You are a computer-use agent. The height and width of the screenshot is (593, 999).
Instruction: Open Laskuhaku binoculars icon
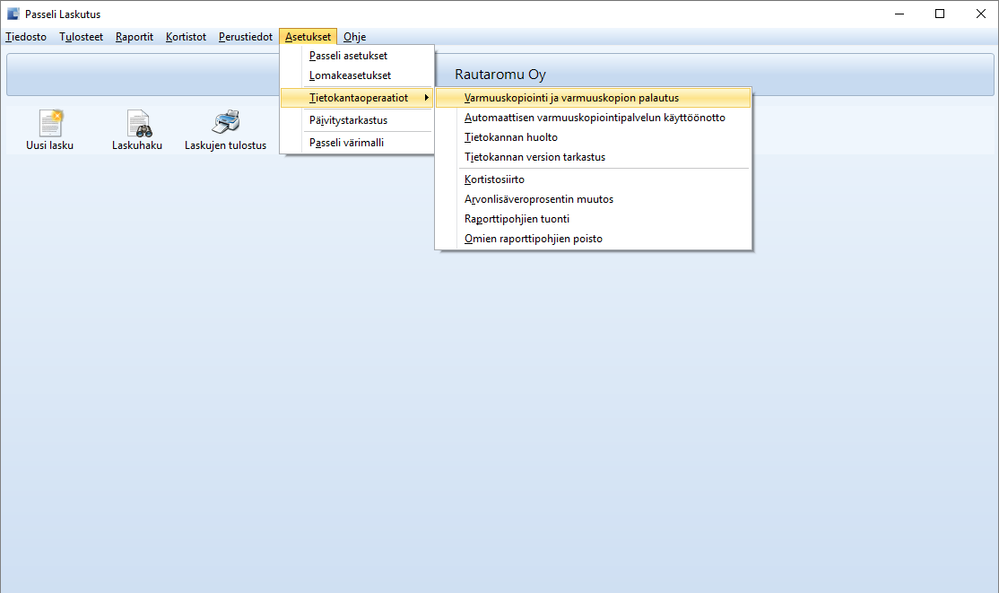138,123
